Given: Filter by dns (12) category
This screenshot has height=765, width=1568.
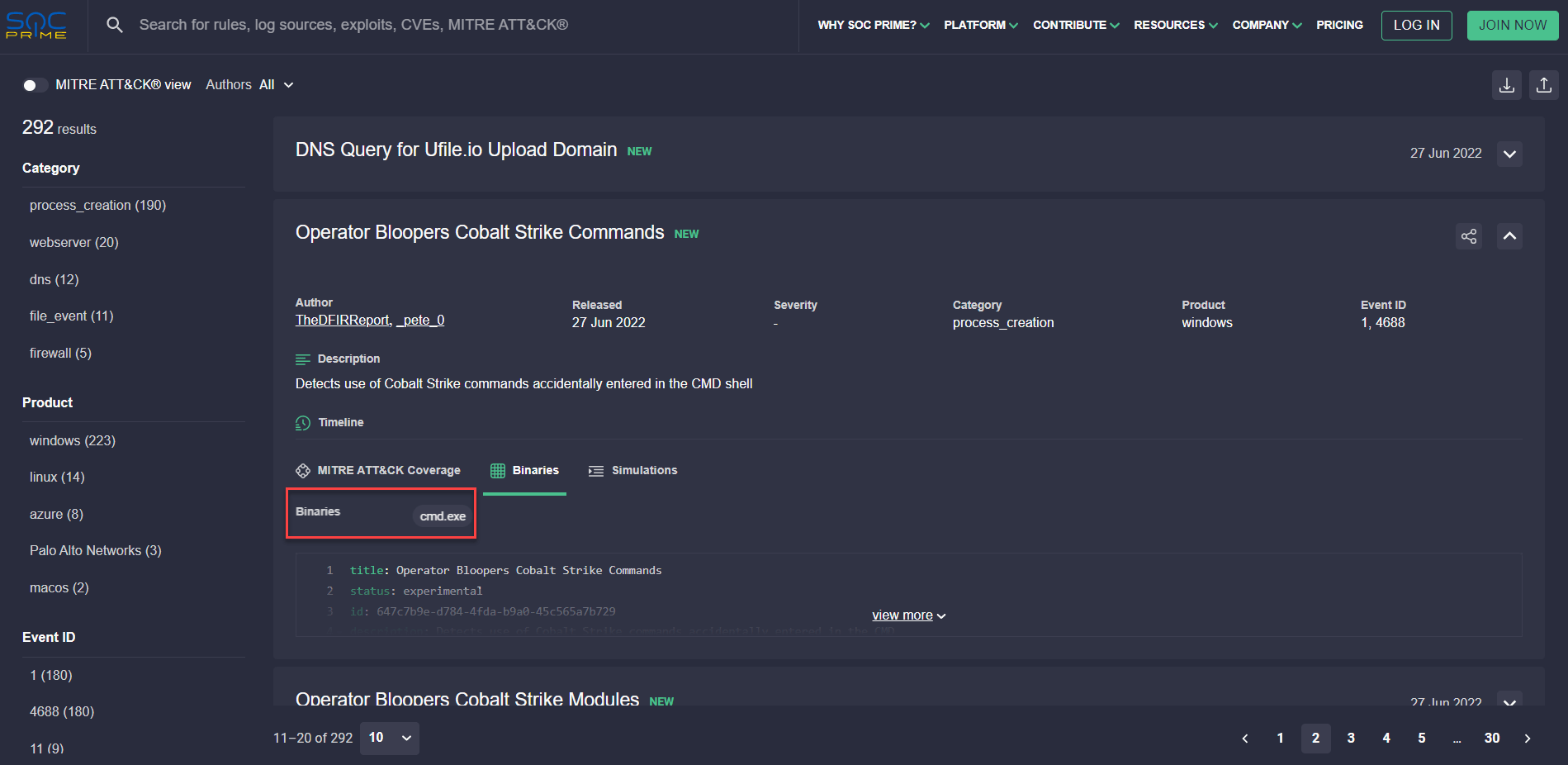Looking at the screenshot, I should click(54, 280).
